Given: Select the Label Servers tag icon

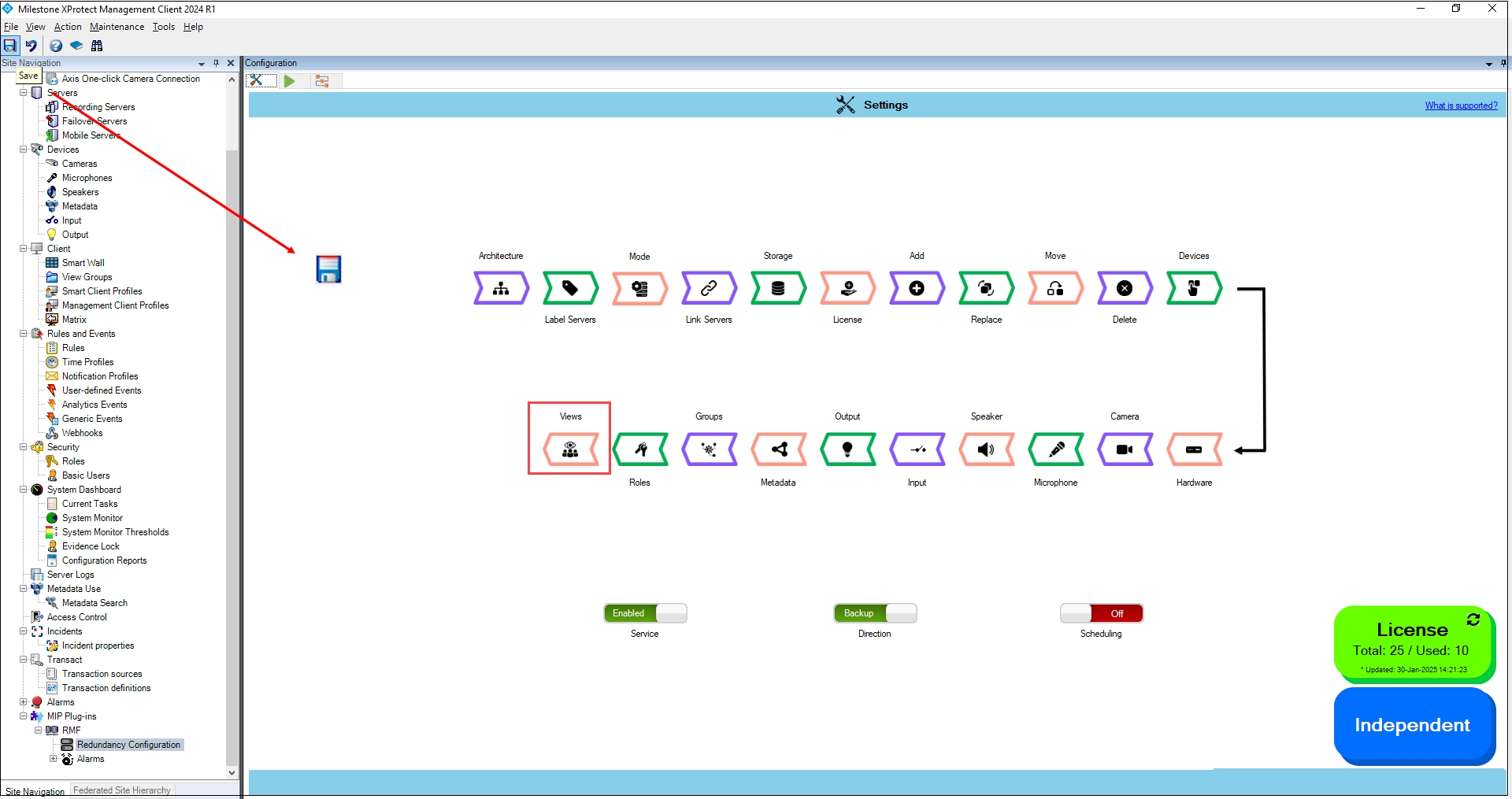Looking at the screenshot, I should pos(570,289).
